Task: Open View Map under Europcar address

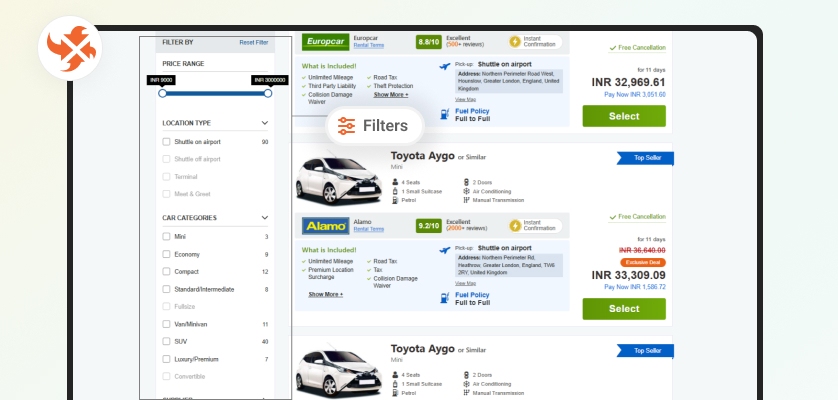Action: pyautogui.click(x=465, y=99)
